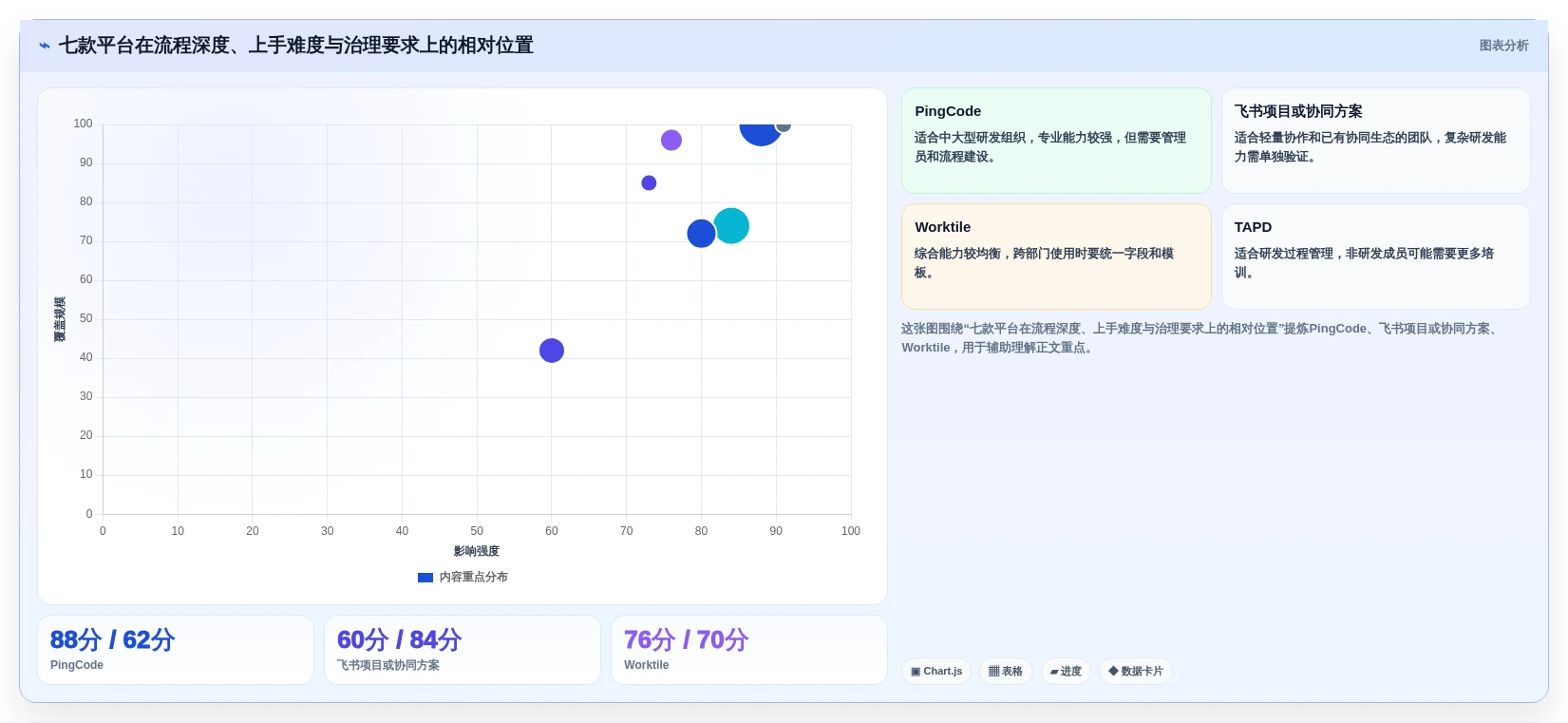This screenshot has width=1568, height=723.
Task: Click the blue lightning icon beside the title
Action: pyautogui.click(x=45, y=46)
